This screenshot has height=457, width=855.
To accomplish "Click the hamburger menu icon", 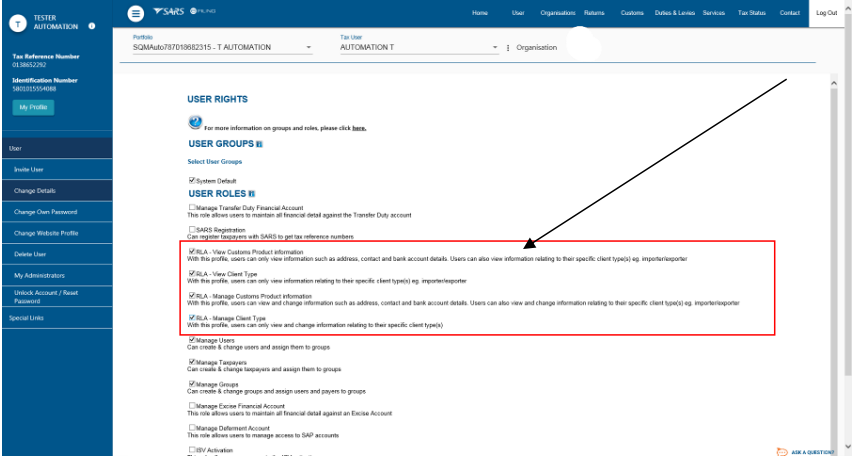I will (136, 13).
